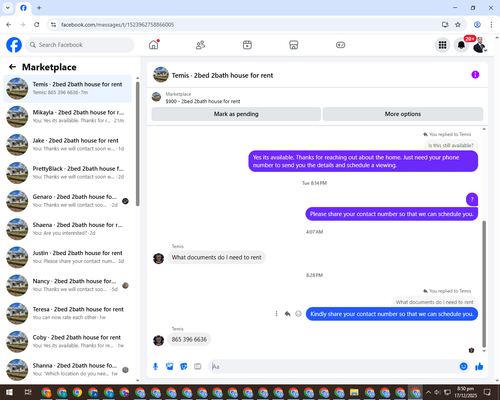Show hidden system tray icons
The height and width of the screenshot is (400, 500).
click(428, 392)
